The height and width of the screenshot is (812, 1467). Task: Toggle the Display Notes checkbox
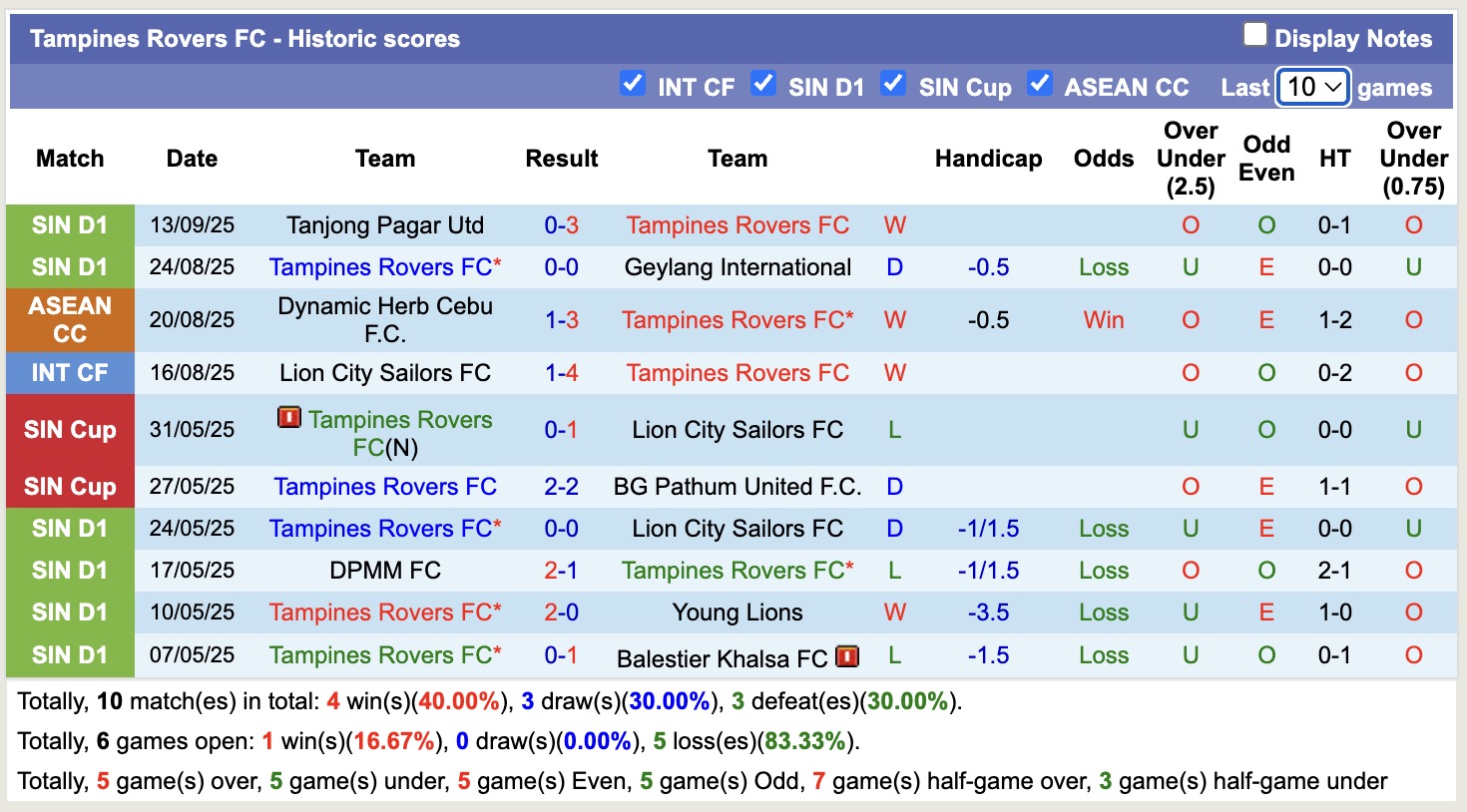[x=1254, y=35]
